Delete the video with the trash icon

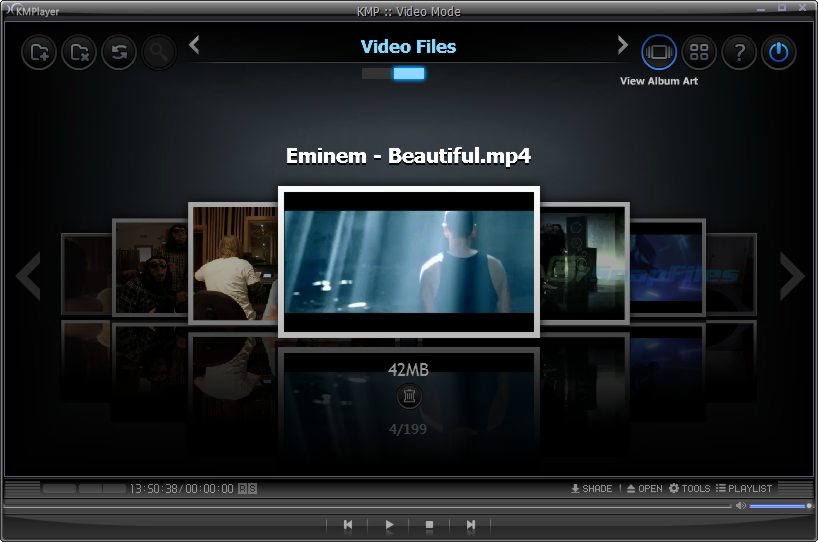tap(409, 396)
